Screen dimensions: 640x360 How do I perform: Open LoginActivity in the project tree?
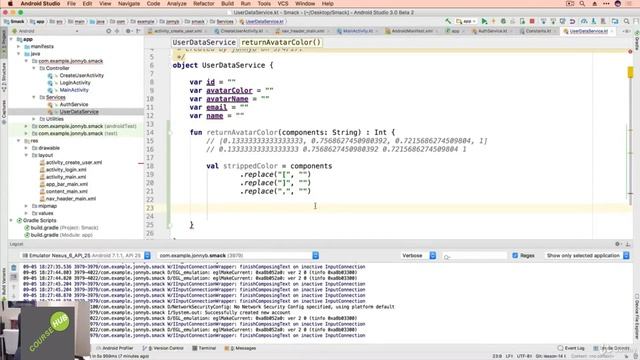tap(75, 83)
